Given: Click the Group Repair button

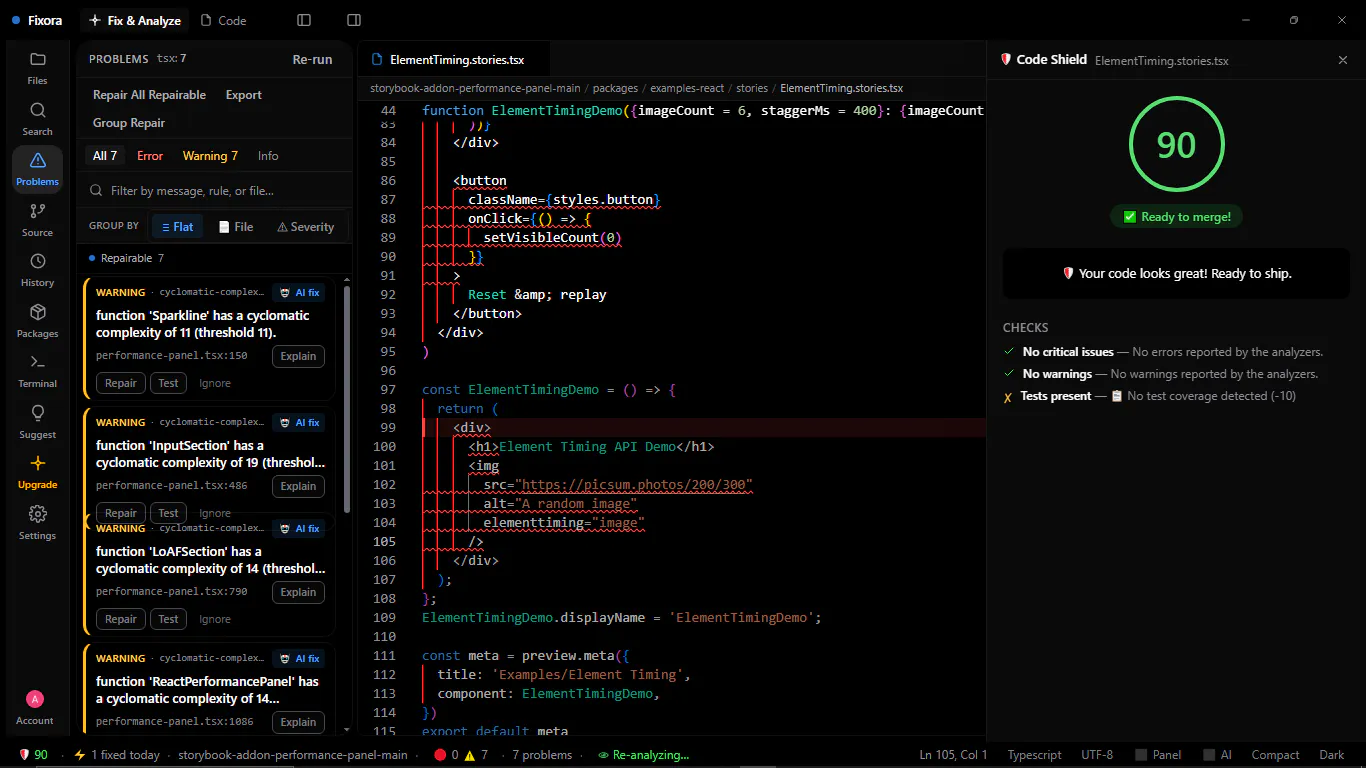Looking at the screenshot, I should click(129, 123).
